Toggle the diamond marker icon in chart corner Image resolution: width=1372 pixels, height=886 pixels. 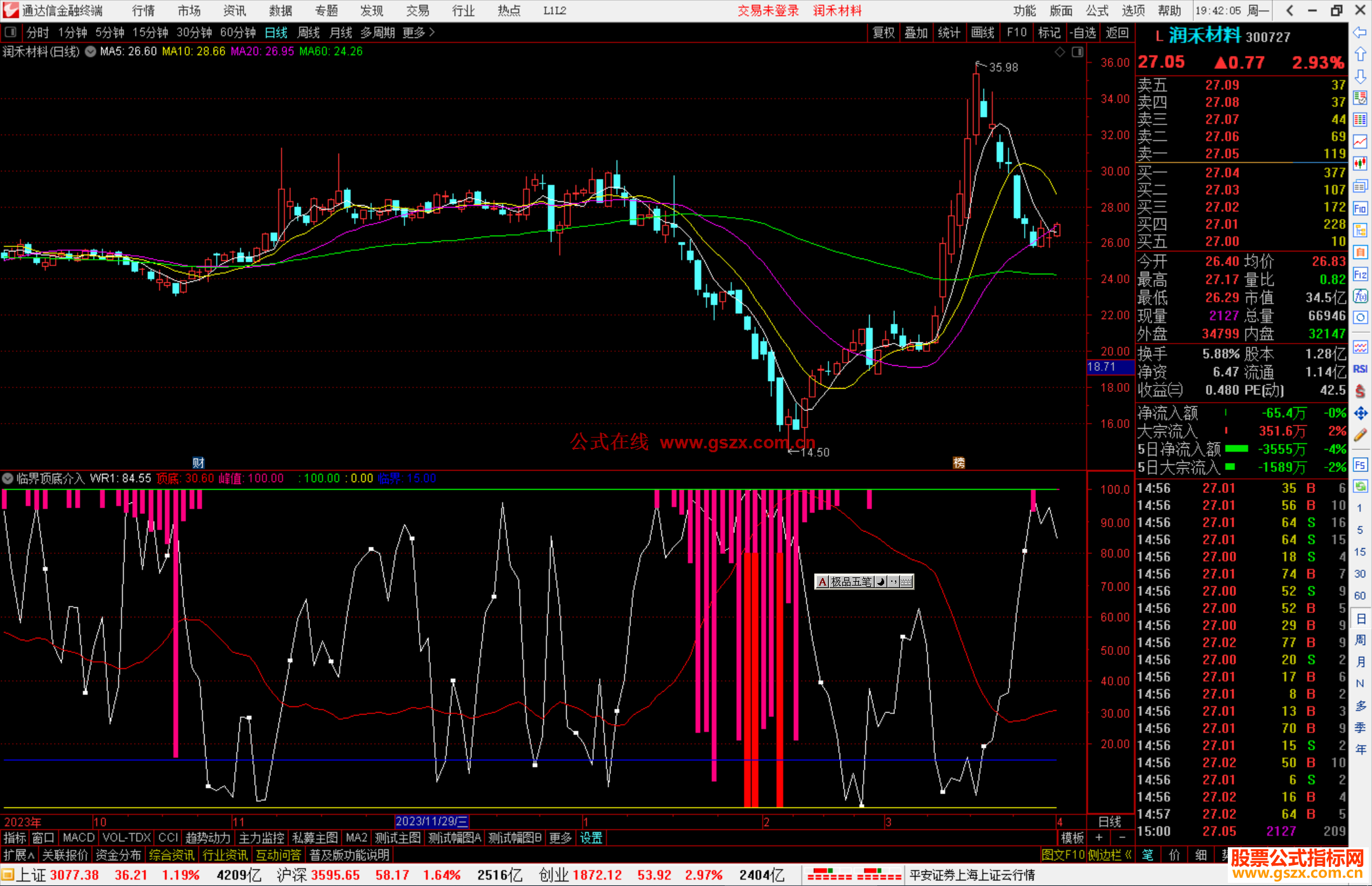(x=1059, y=52)
